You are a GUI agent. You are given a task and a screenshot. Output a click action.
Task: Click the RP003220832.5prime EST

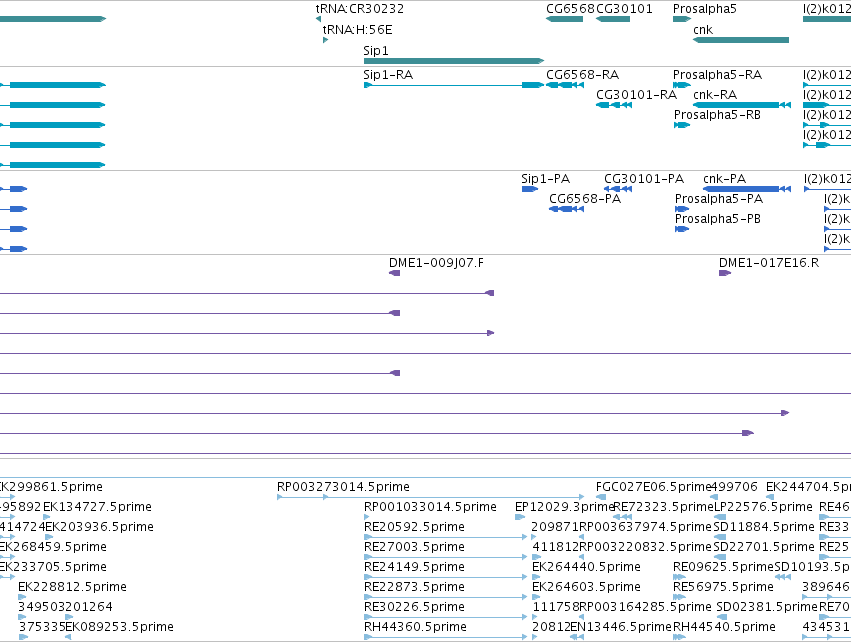581,557
